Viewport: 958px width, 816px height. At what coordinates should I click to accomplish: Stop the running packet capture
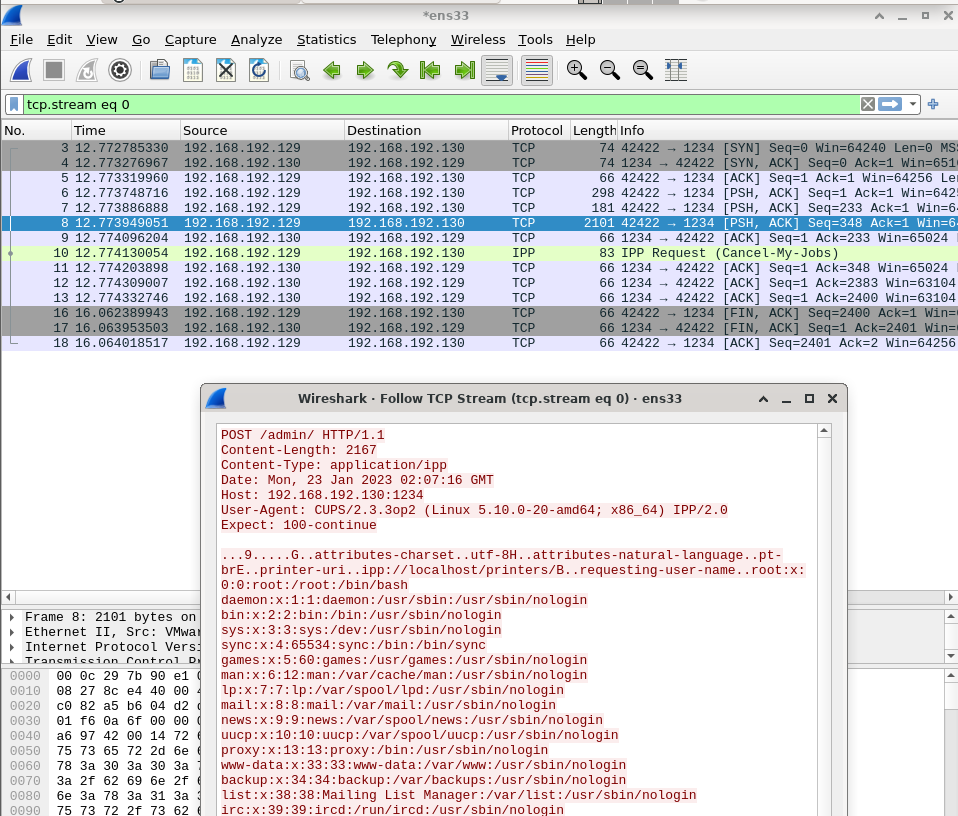coord(54,70)
